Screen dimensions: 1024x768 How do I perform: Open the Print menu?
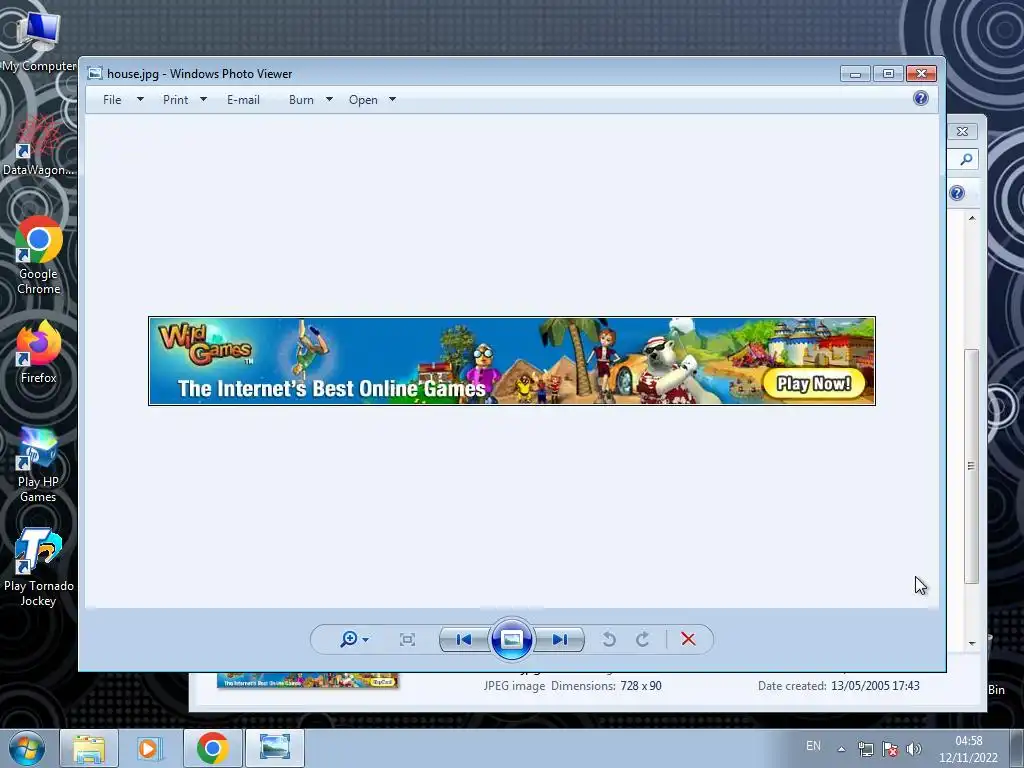coord(176,100)
